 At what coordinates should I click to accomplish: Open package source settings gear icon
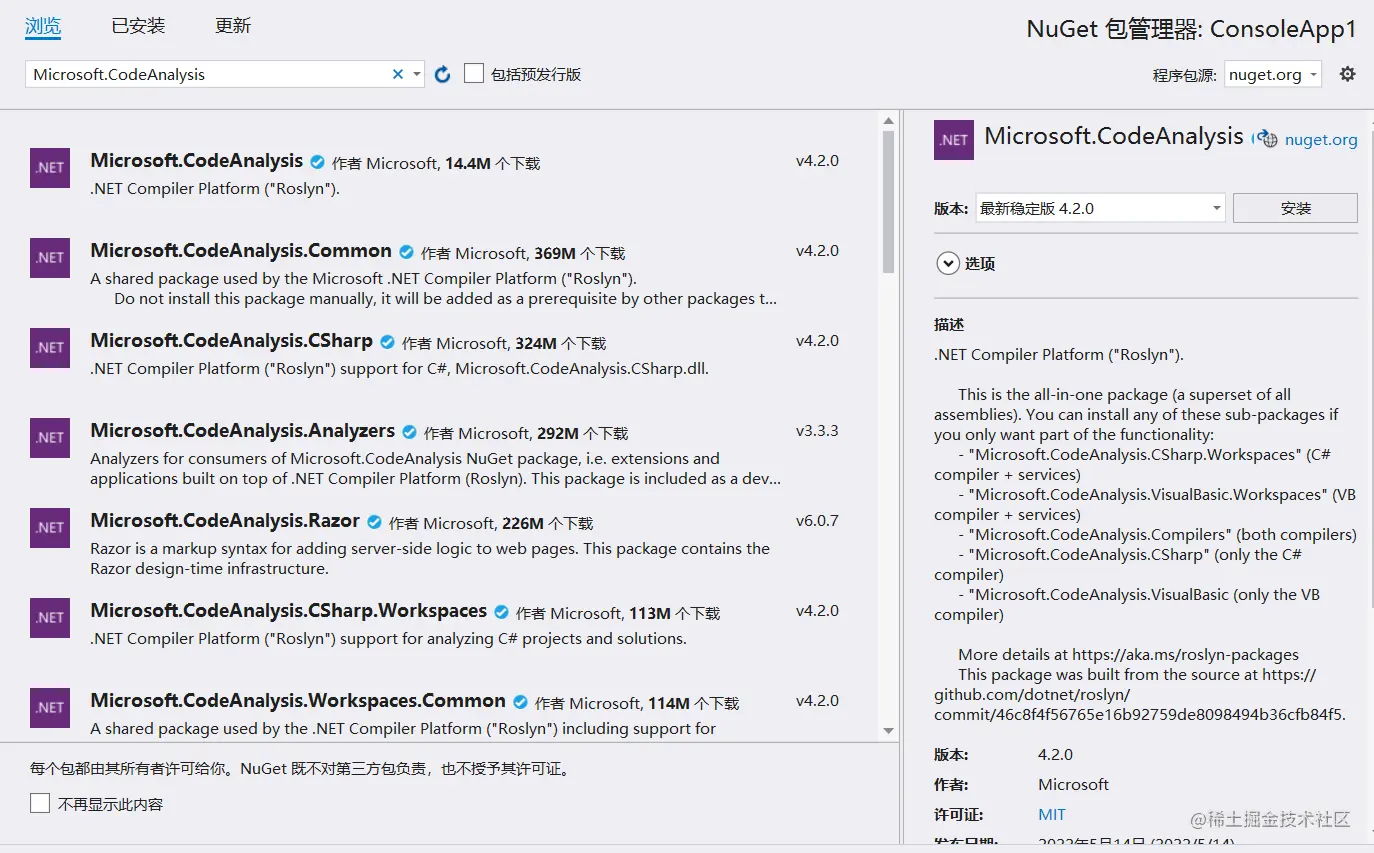(x=1348, y=74)
